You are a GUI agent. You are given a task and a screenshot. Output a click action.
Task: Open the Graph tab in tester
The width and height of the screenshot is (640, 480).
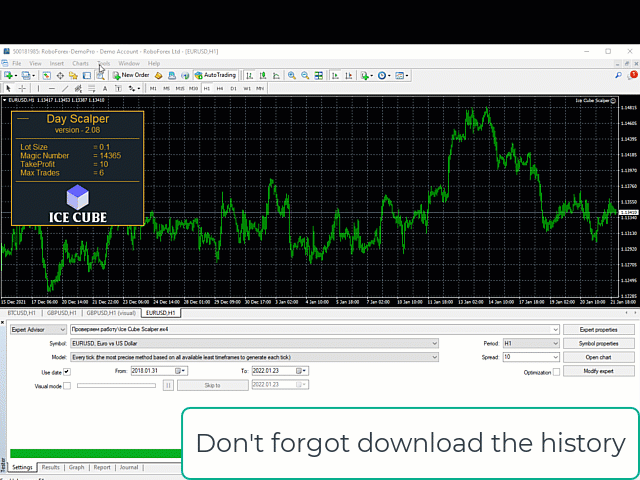(76, 467)
